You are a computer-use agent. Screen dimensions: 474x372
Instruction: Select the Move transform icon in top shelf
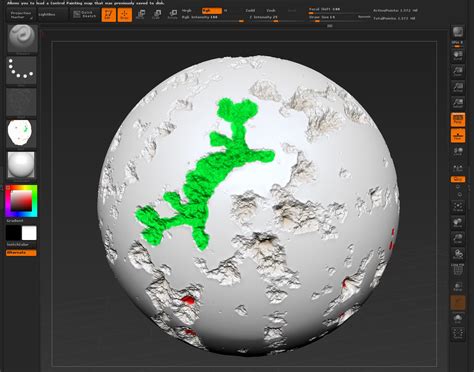point(140,14)
